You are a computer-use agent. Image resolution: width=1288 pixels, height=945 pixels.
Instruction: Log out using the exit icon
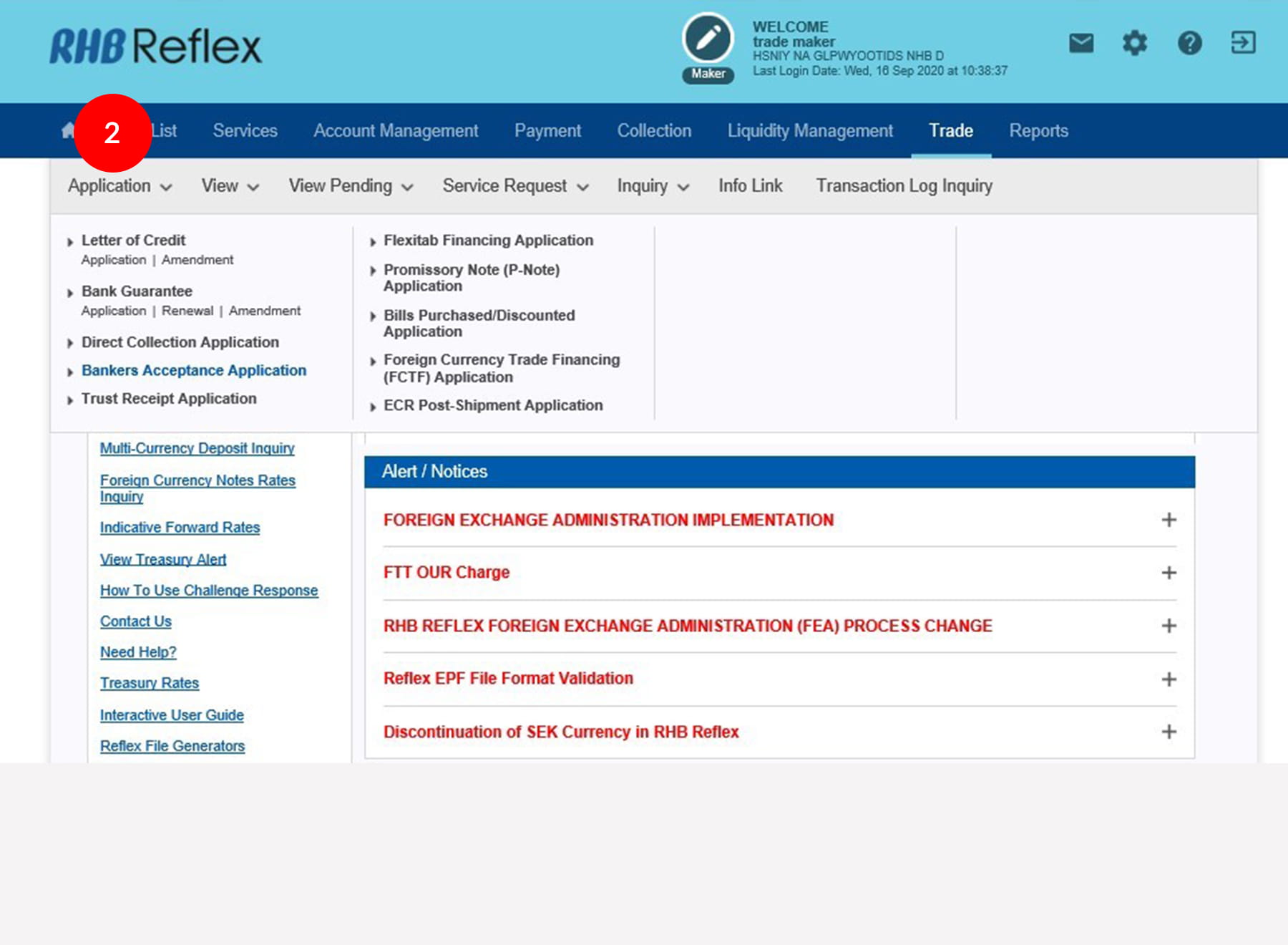coord(1243,43)
